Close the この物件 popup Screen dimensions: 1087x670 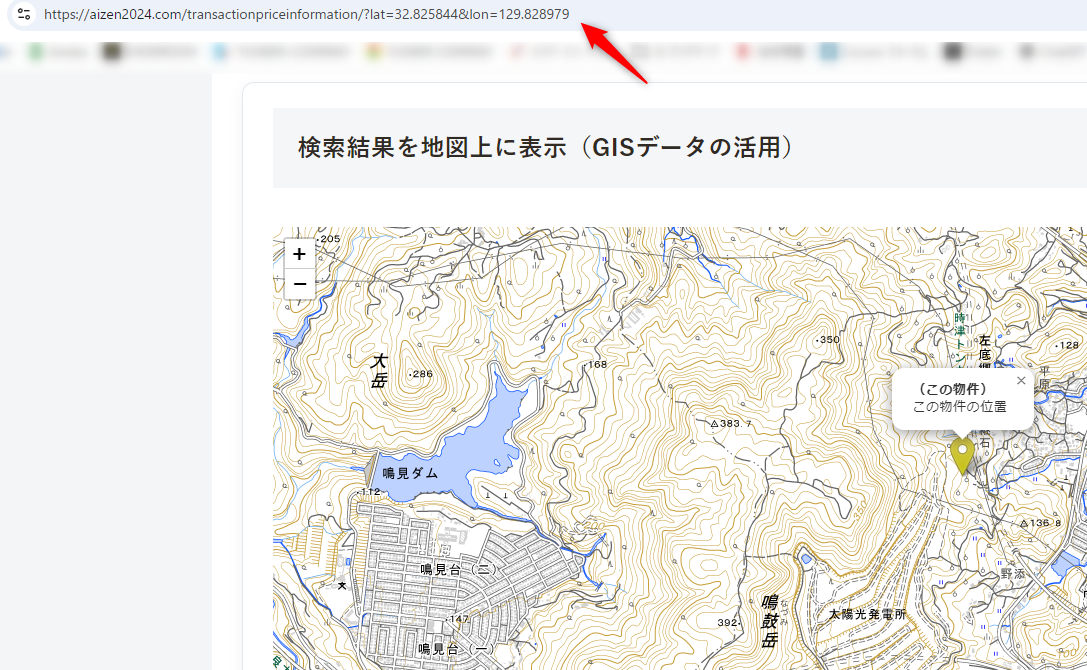(1021, 381)
